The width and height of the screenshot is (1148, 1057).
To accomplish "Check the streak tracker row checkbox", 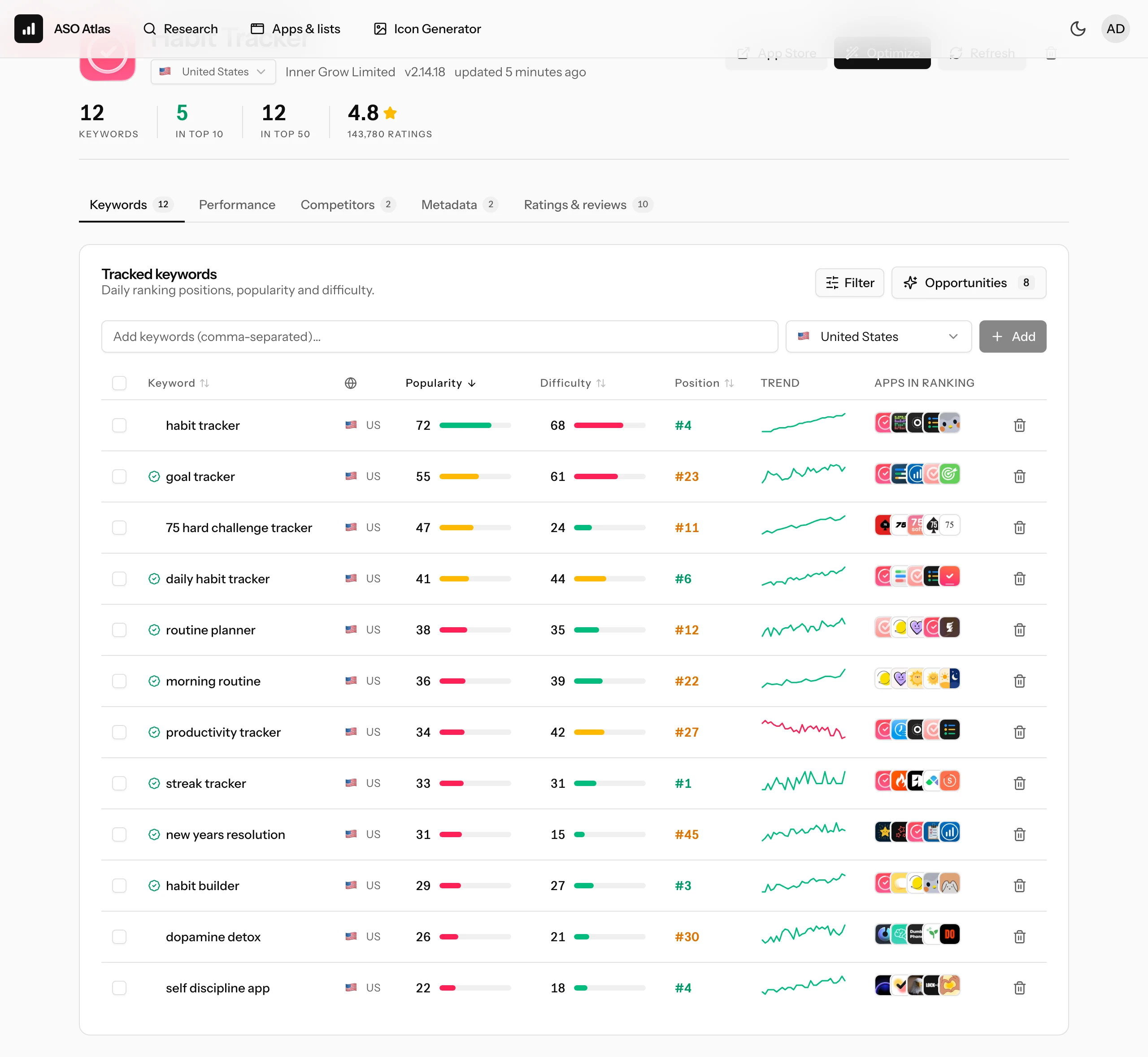I will coord(119,784).
